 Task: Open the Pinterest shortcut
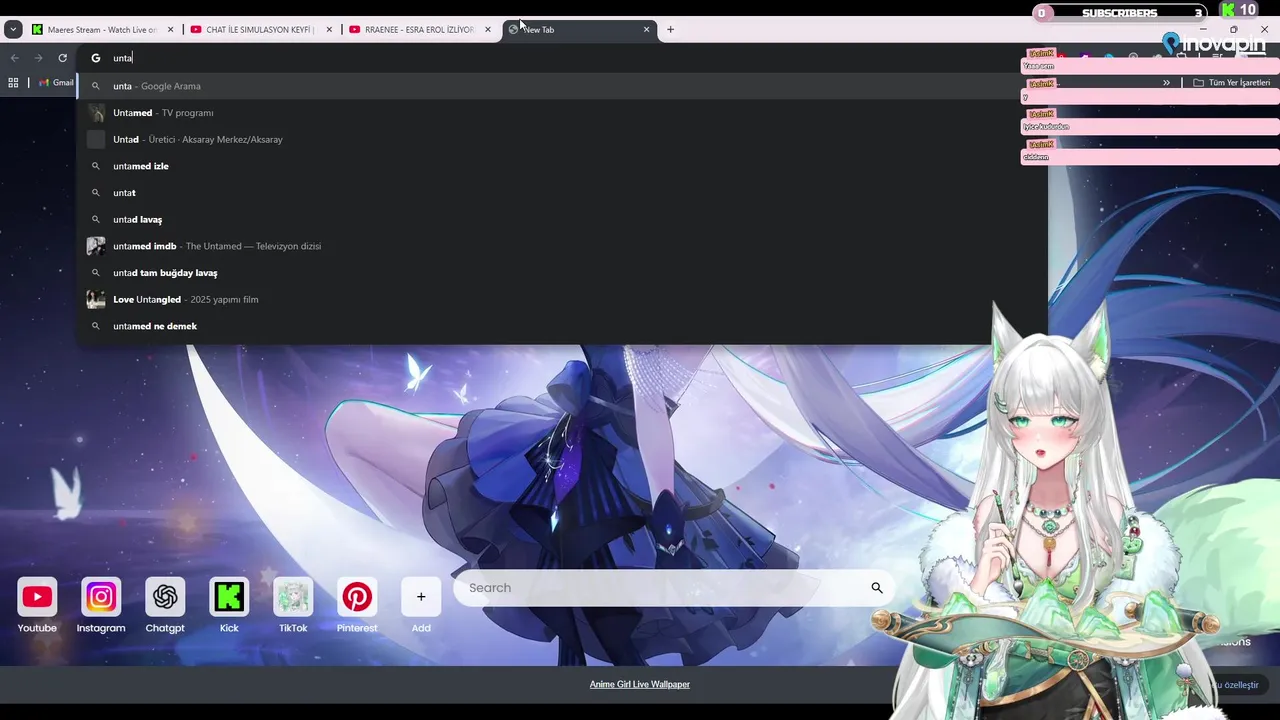point(357,605)
